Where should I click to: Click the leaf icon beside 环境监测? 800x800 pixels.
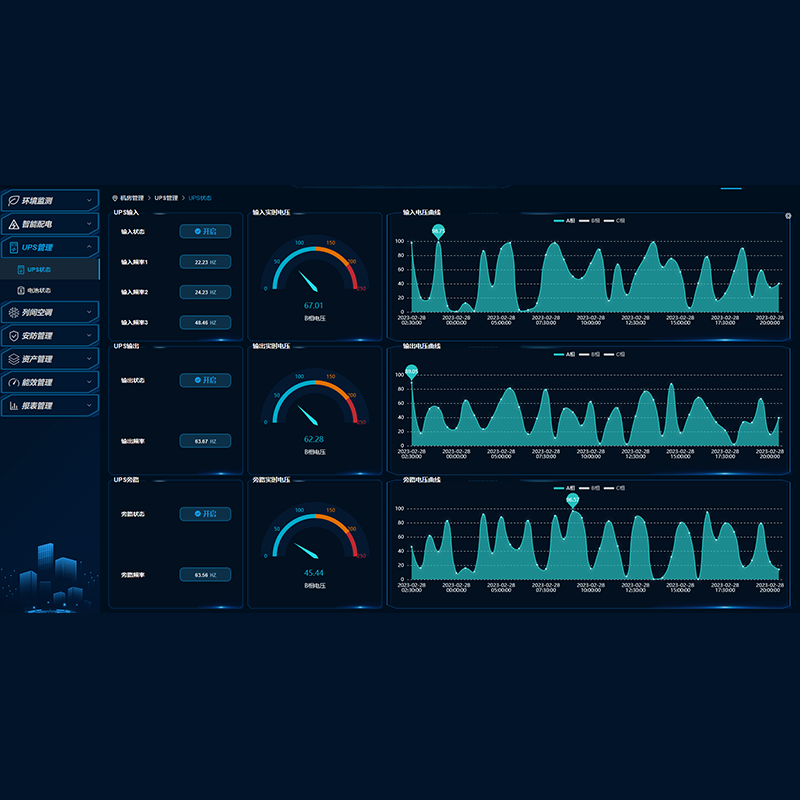point(13,201)
